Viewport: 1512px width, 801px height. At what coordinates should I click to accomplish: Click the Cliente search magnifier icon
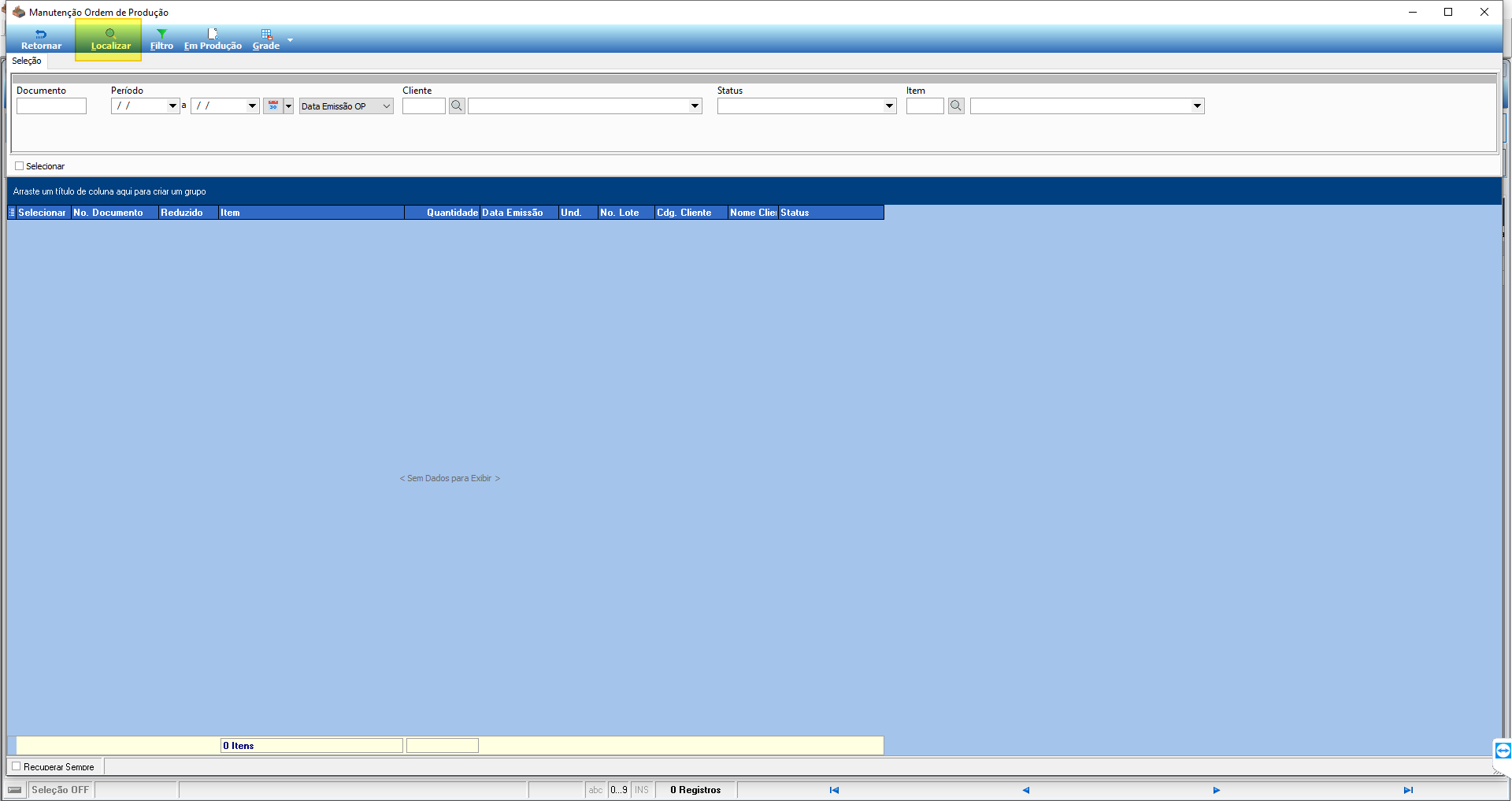[457, 106]
